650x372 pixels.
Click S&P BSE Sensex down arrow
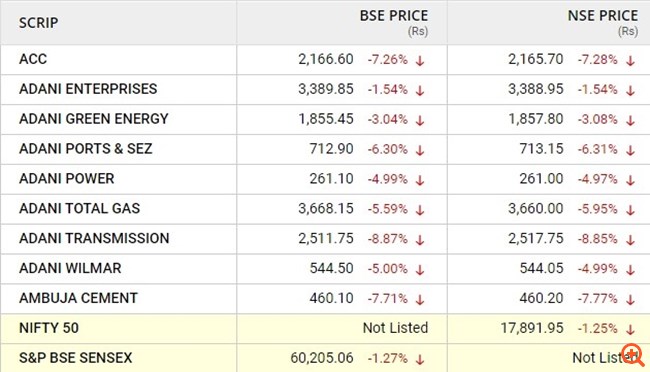click(420, 359)
